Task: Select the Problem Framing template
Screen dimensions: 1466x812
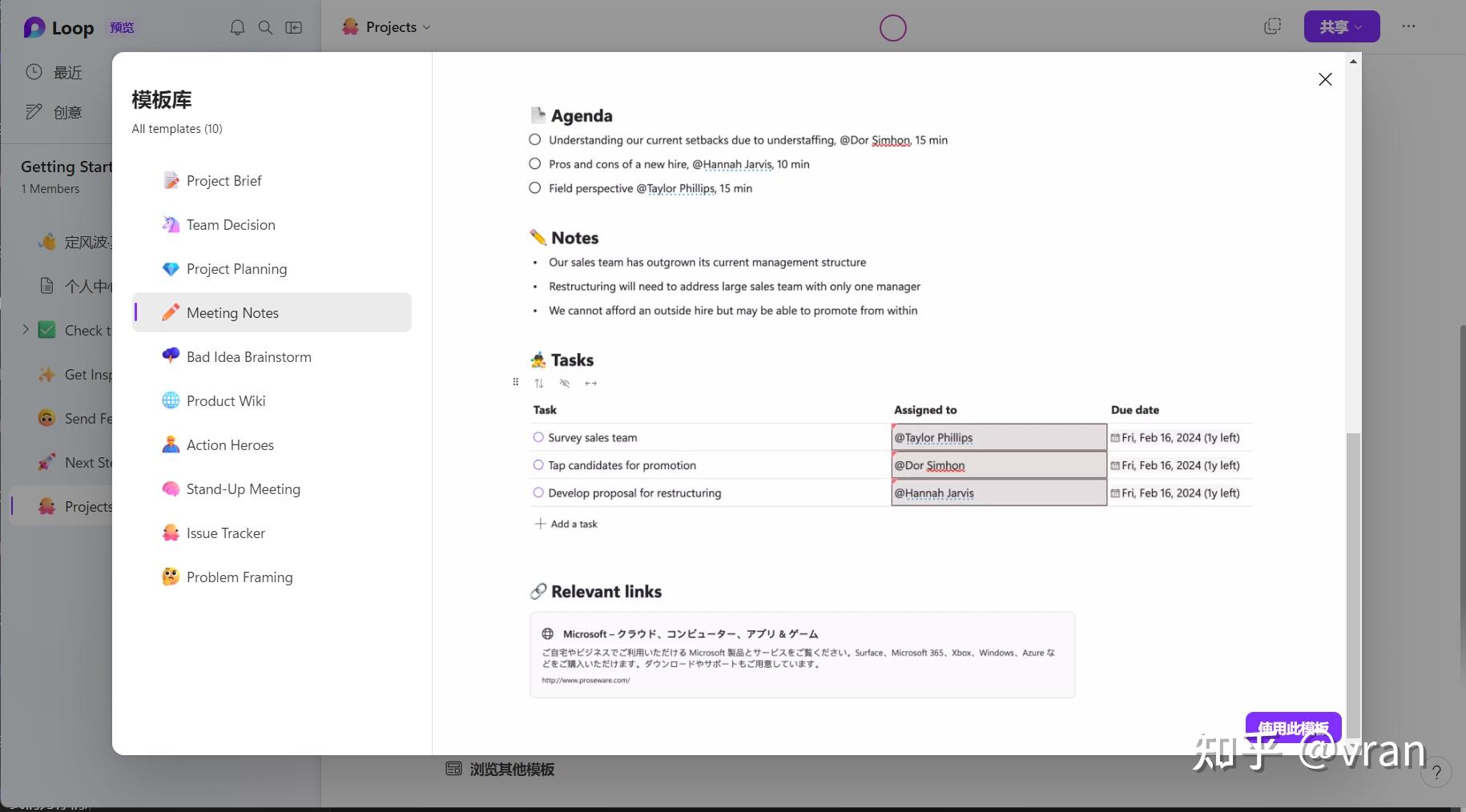Action: (x=272, y=577)
